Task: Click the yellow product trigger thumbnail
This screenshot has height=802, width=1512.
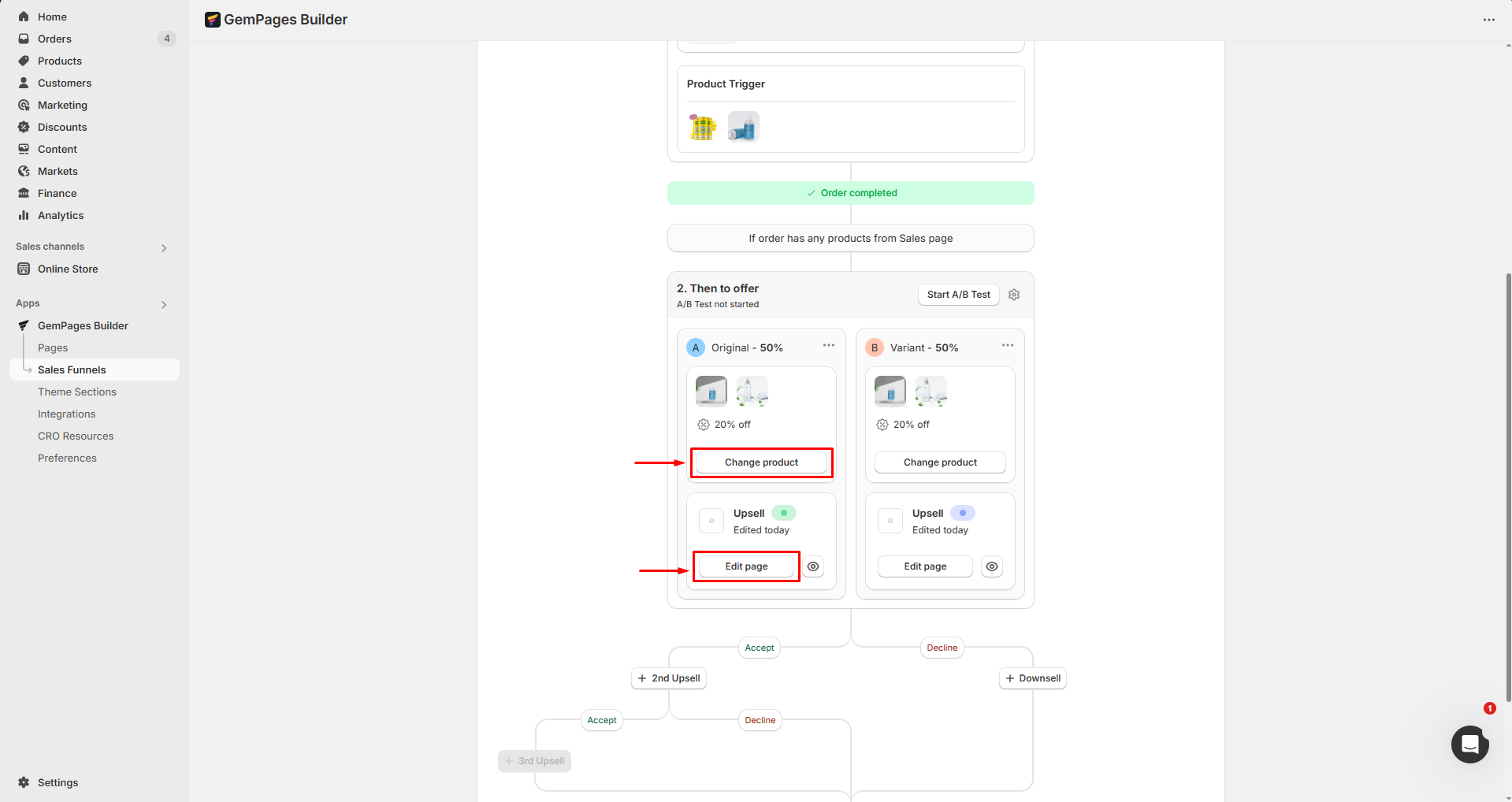Action: (x=703, y=127)
